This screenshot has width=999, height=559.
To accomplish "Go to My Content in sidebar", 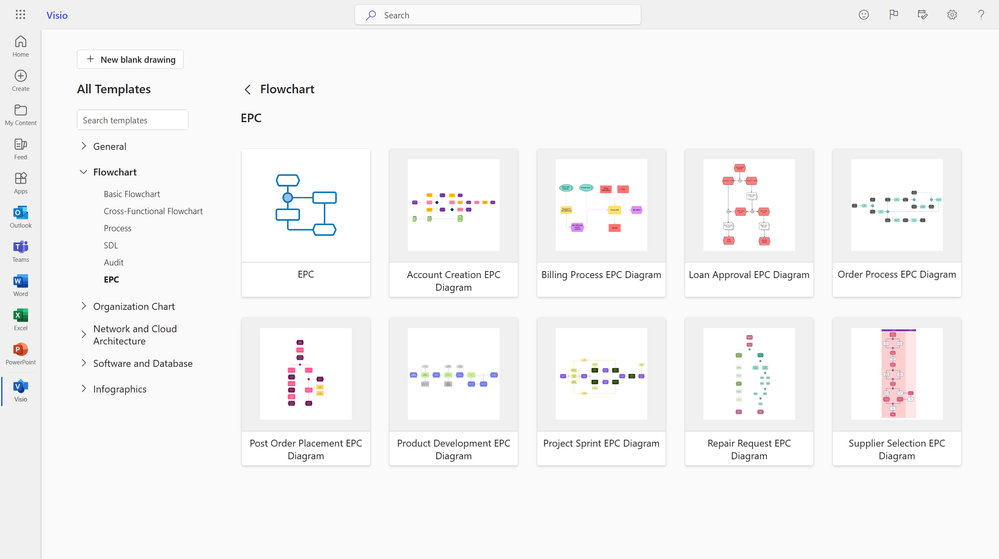I will point(20,114).
